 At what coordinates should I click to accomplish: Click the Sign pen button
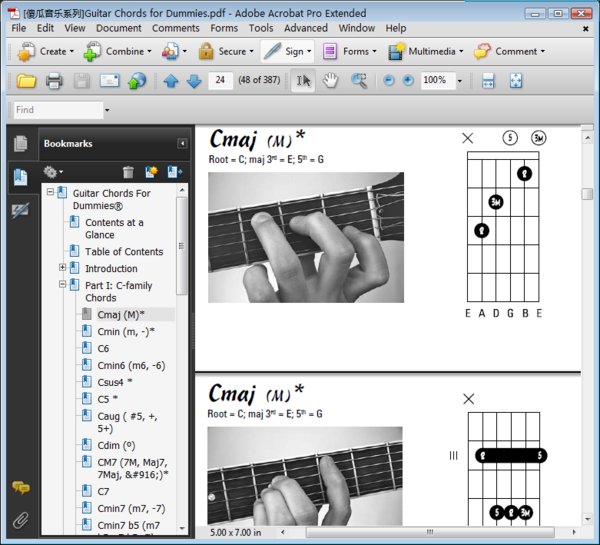click(x=287, y=51)
